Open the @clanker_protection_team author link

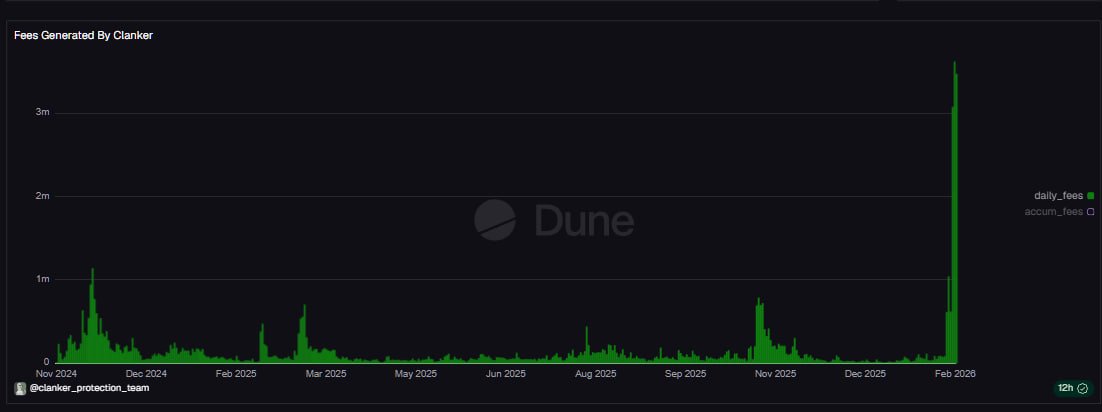88,388
